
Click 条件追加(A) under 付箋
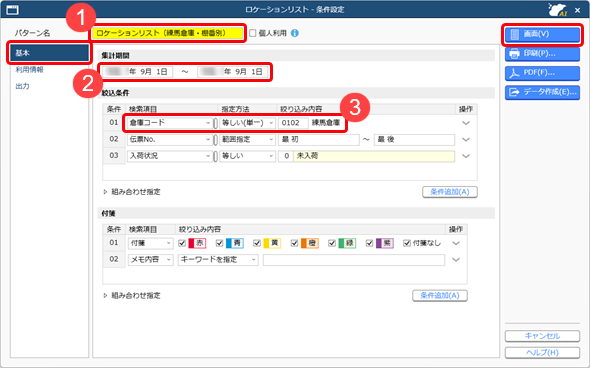440,296
